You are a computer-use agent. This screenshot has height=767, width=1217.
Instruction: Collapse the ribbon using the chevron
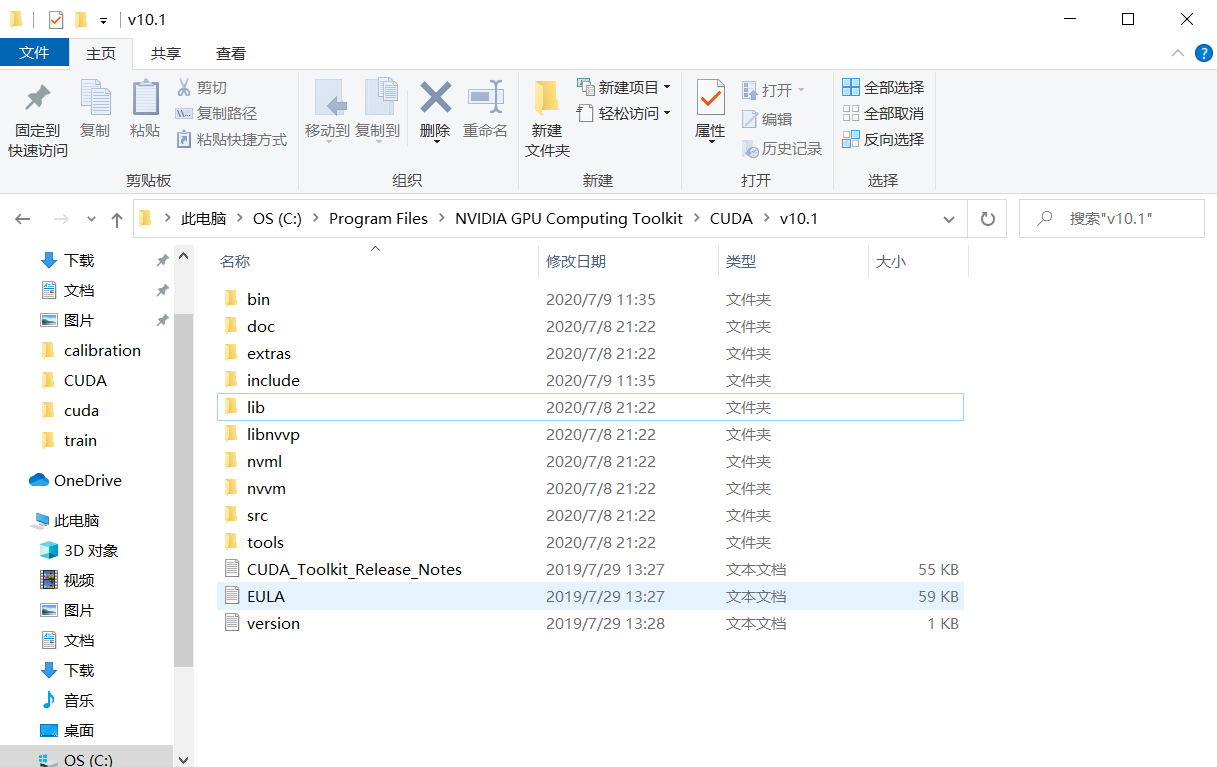[1176, 53]
